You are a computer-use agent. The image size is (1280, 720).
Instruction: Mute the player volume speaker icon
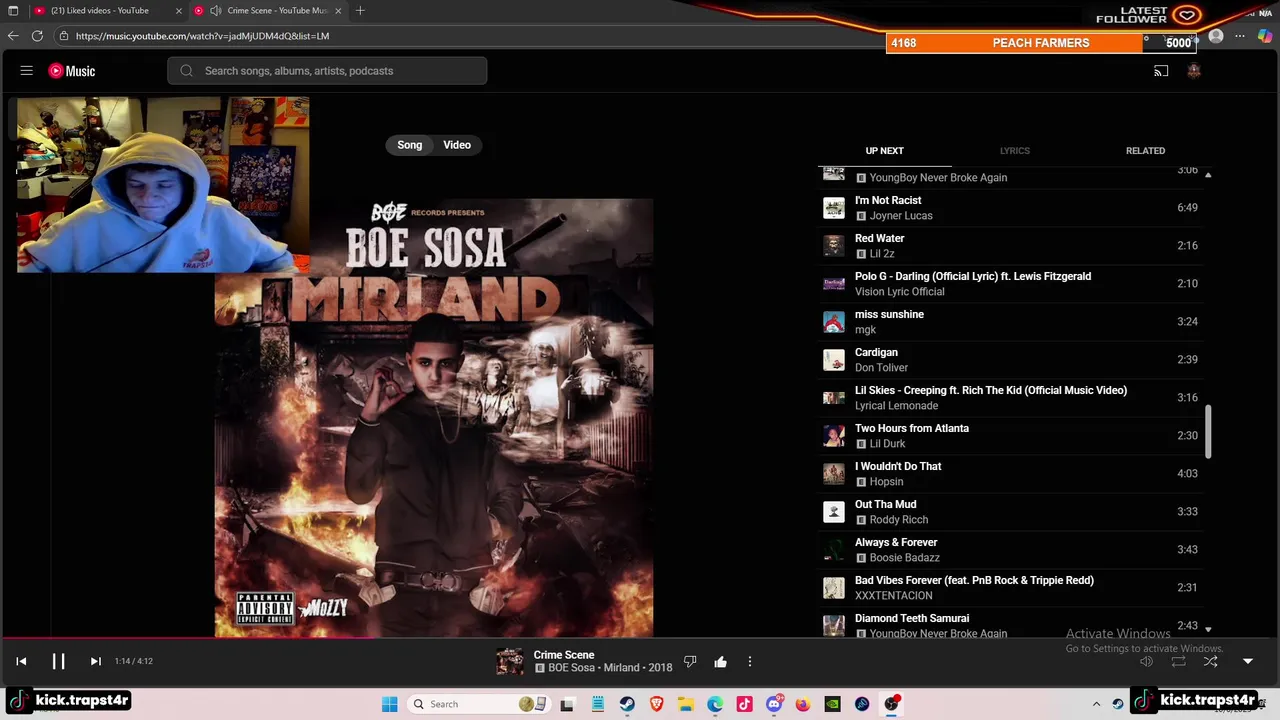tap(1146, 661)
